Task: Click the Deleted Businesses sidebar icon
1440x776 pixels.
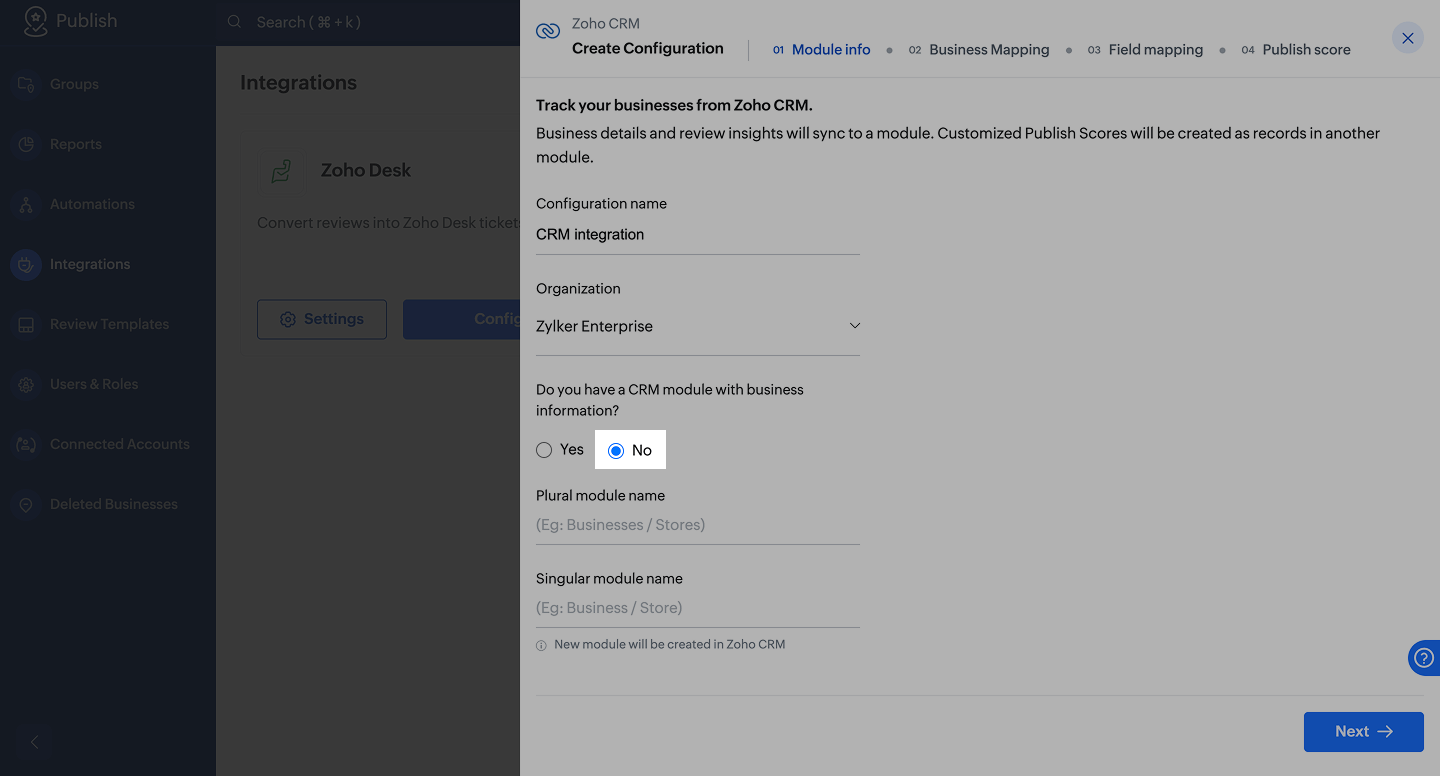Action: click(x=26, y=504)
